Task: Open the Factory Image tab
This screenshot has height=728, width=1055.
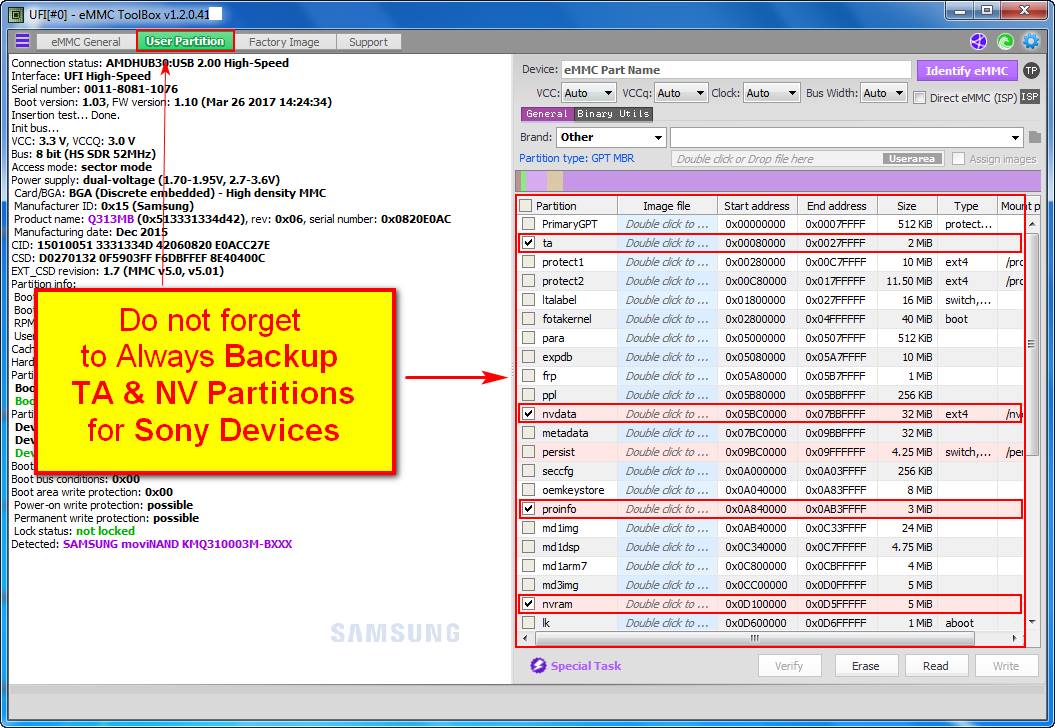Action: coord(284,42)
